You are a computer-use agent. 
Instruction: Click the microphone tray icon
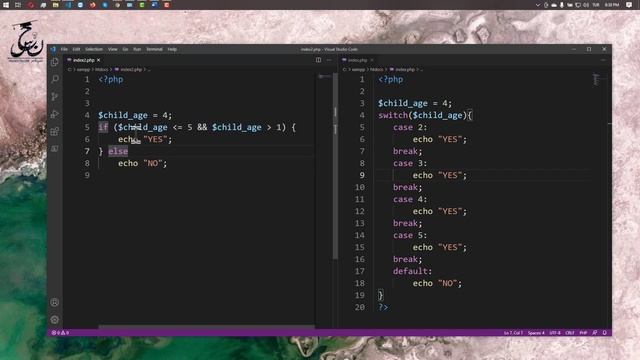pyautogui.click(x=562, y=5)
